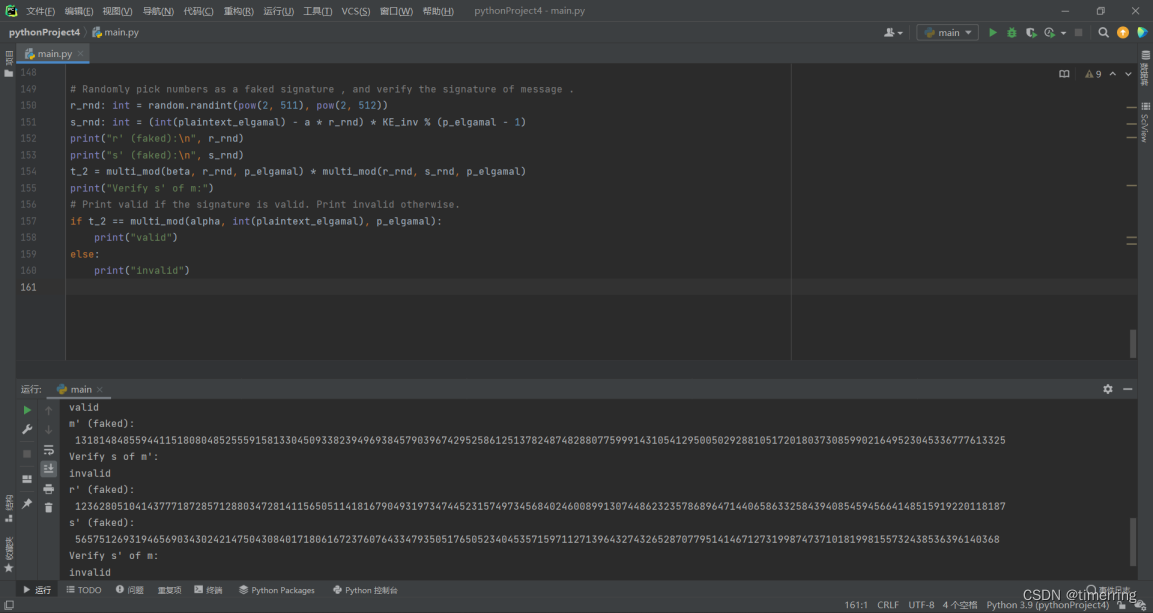Open the main run configuration dropdown

[945, 32]
